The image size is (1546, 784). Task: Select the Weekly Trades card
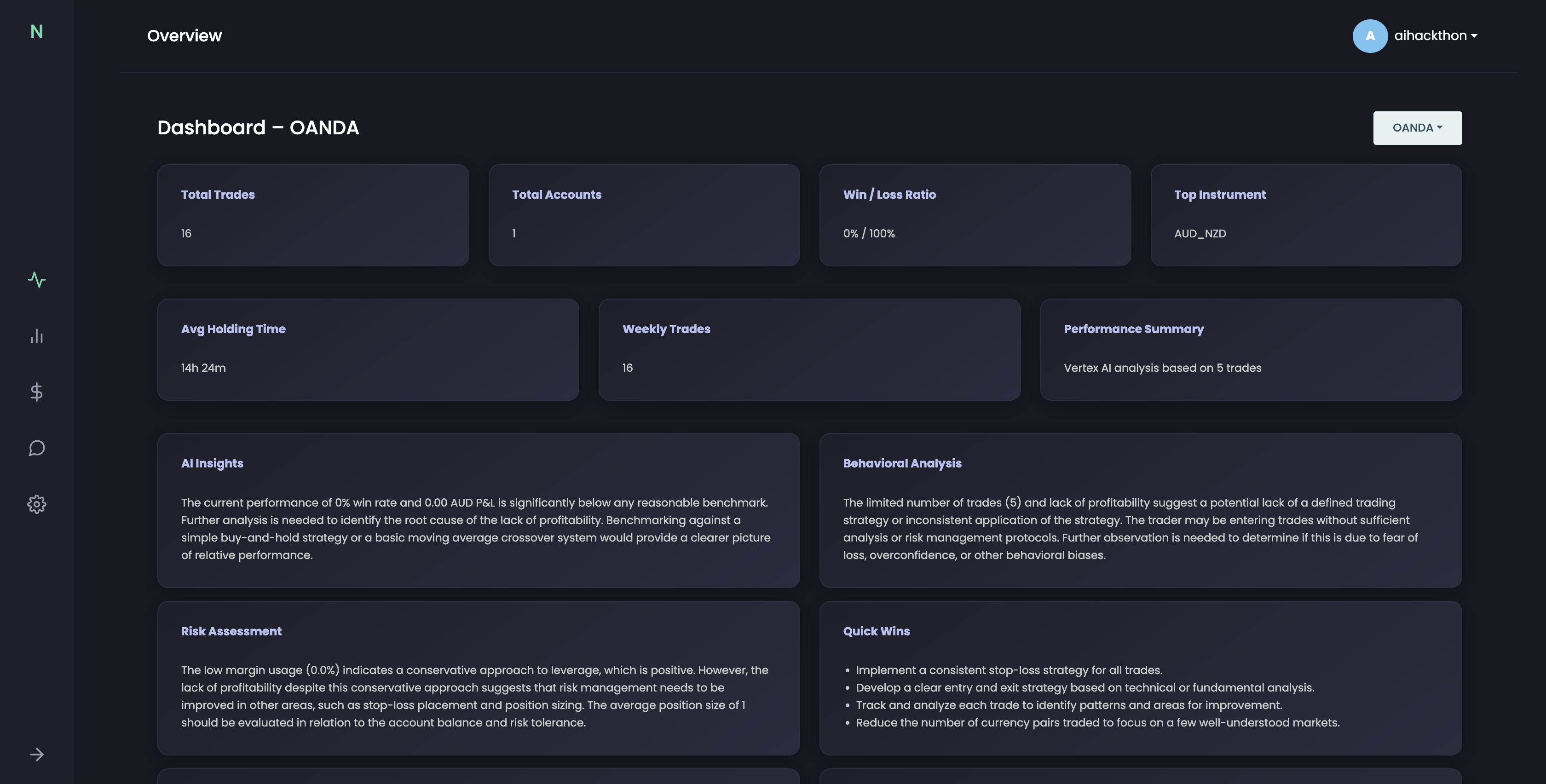click(809, 349)
